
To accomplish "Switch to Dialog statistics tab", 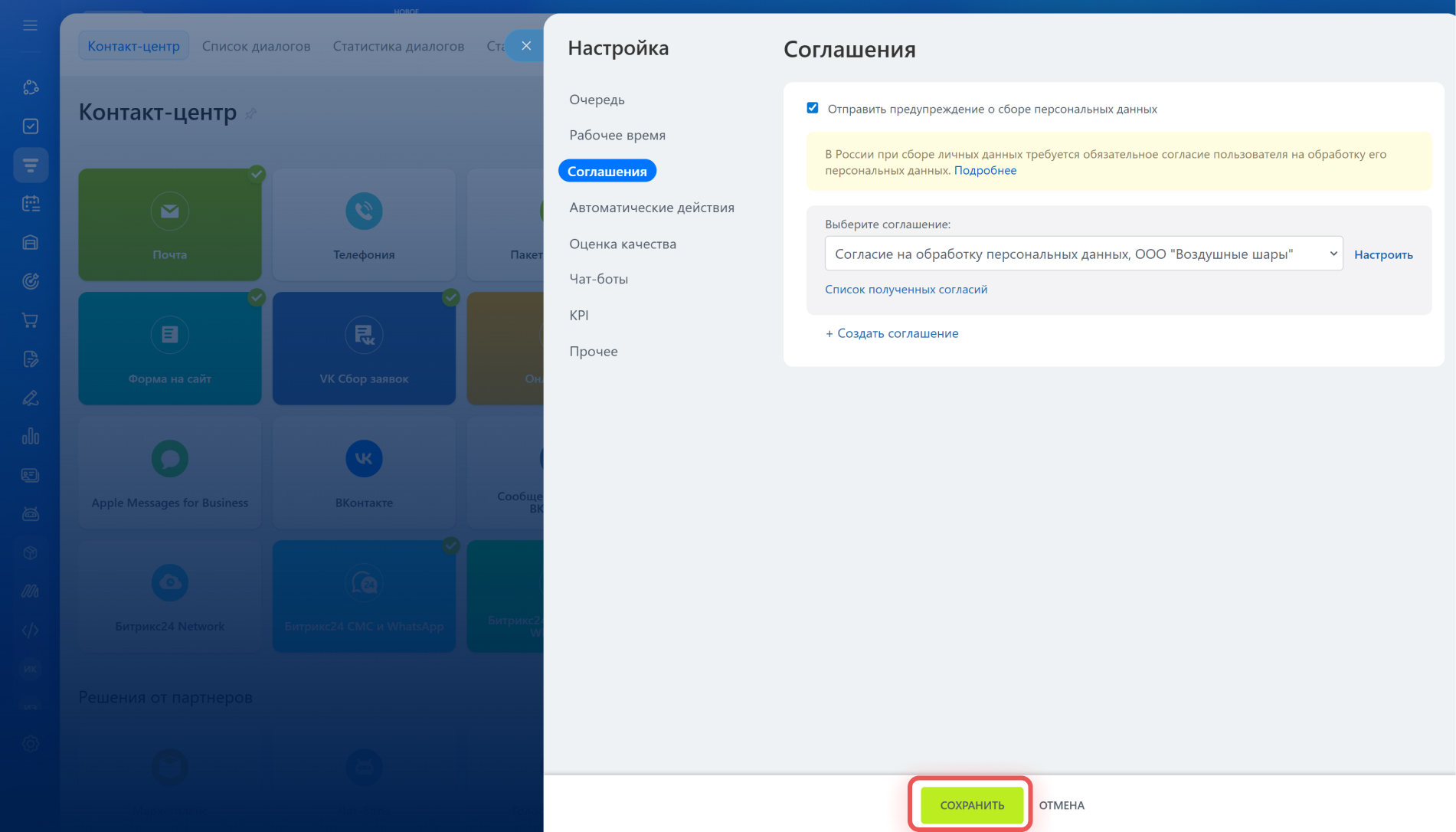I will tap(398, 46).
